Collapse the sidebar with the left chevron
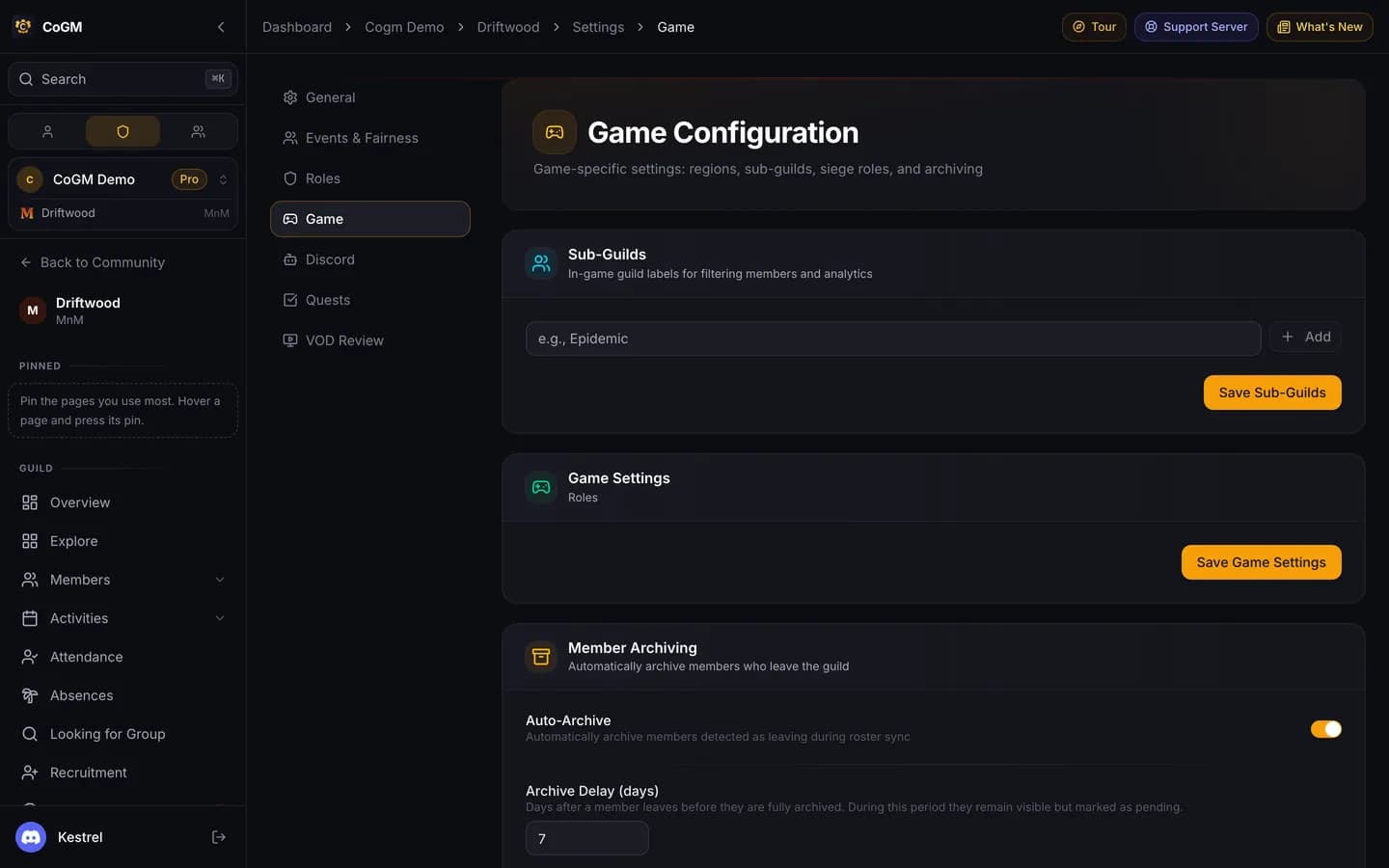 pyautogui.click(x=221, y=27)
